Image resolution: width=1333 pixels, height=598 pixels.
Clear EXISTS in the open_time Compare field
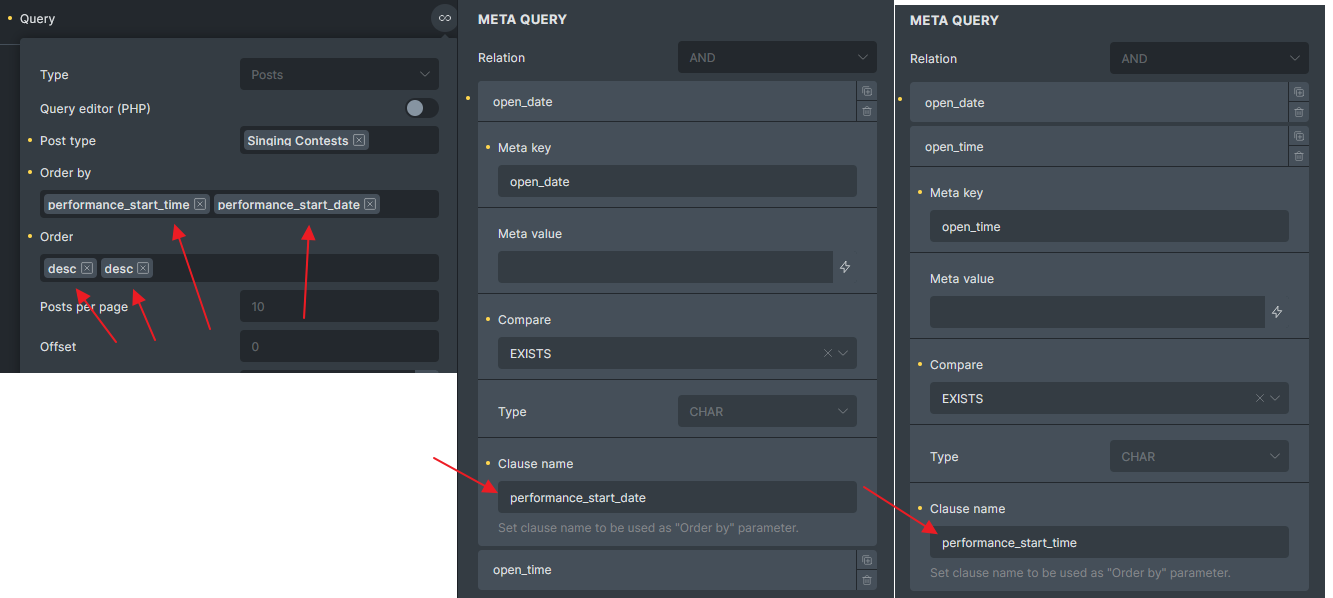tap(1260, 398)
